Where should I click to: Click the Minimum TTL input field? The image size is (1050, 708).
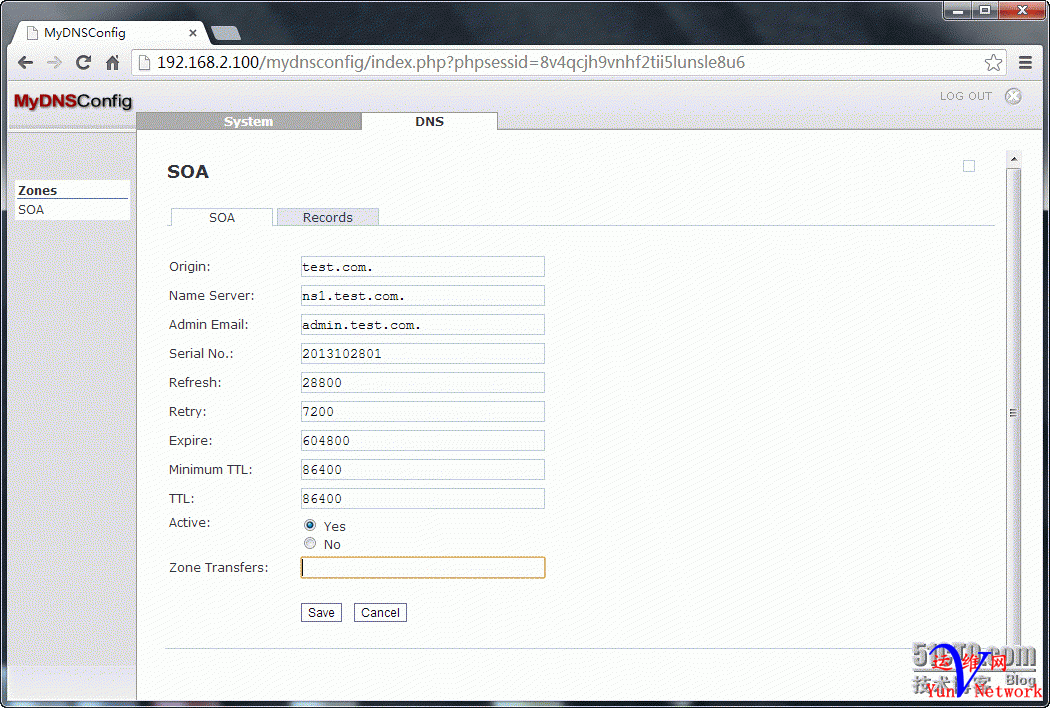pos(423,470)
